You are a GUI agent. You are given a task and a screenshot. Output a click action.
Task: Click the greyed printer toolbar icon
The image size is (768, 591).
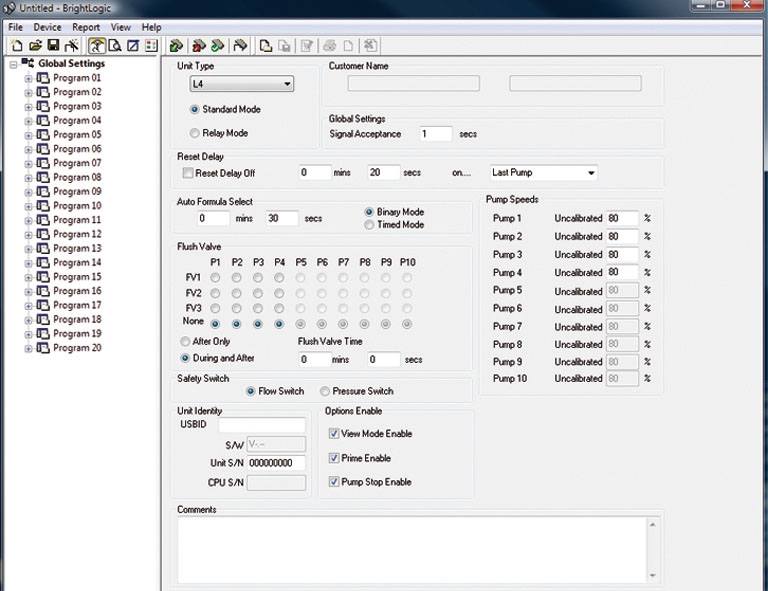coord(330,46)
